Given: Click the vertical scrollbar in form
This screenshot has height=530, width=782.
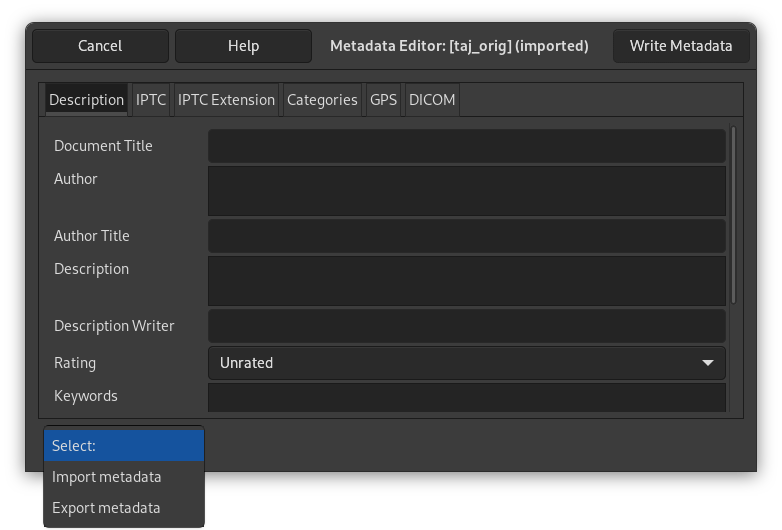Looking at the screenshot, I should click(734, 215).
